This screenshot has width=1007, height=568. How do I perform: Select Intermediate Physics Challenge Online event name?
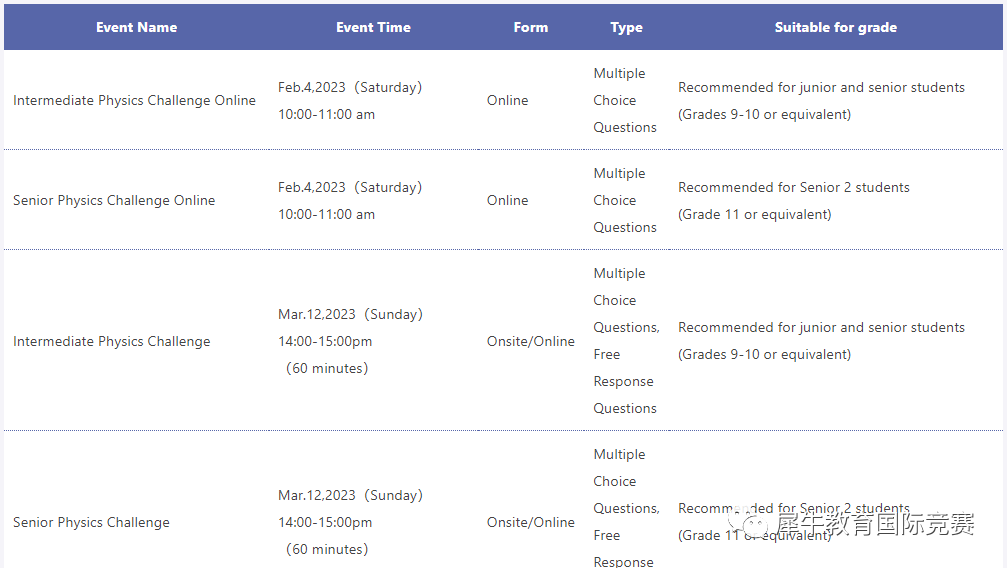pos(134,100)
